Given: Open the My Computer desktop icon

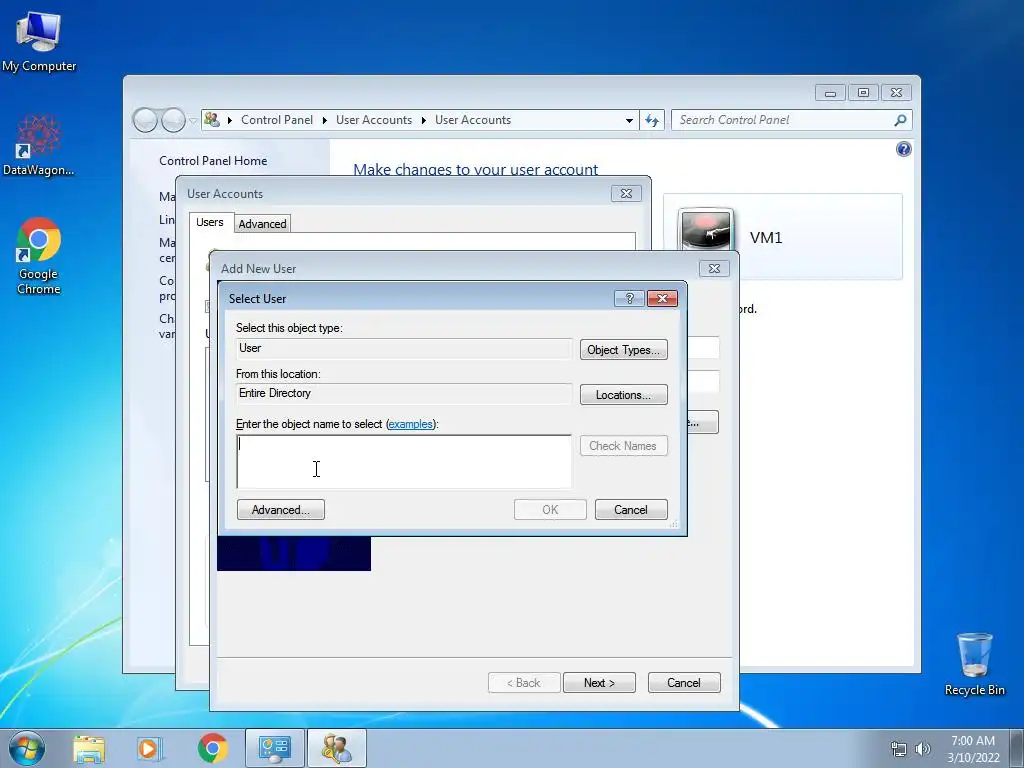Looking at the screenshot, I should pos(39,40).
